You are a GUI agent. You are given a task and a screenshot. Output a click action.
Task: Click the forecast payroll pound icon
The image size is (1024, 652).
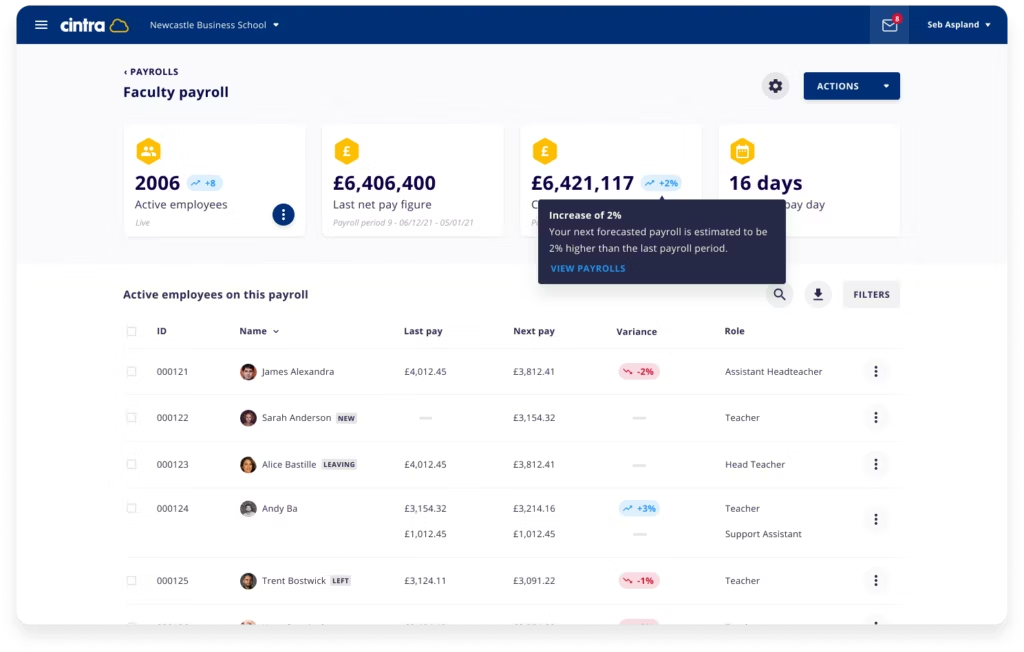click(x=545, y=152)
